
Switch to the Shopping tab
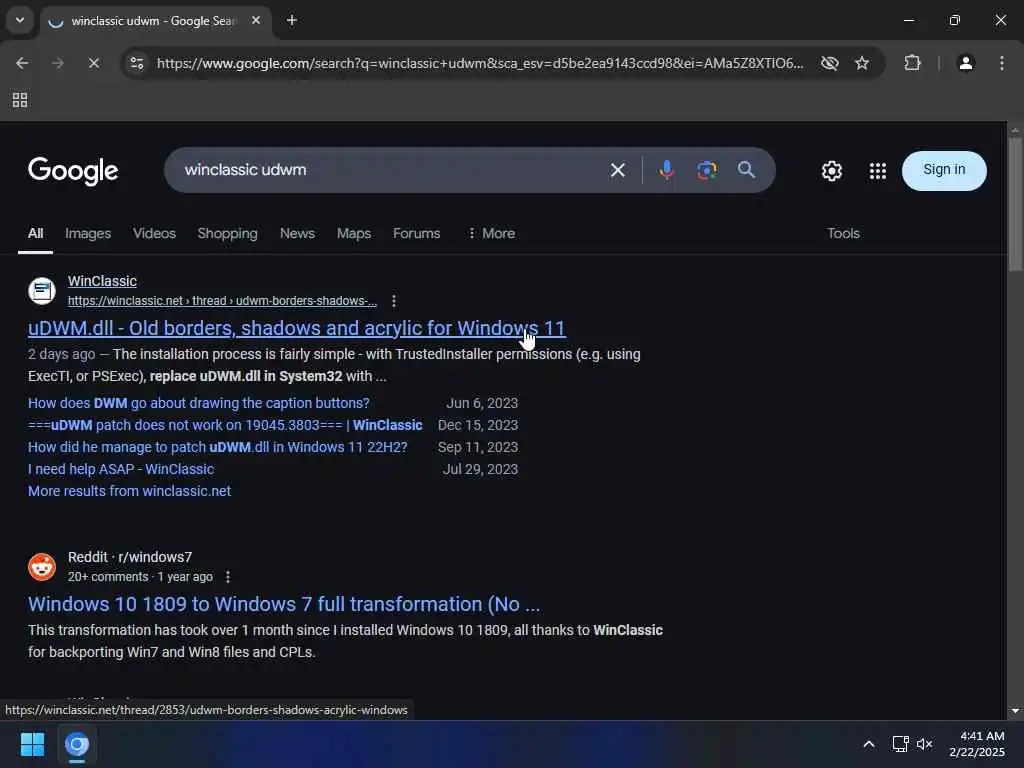[227, 233]
